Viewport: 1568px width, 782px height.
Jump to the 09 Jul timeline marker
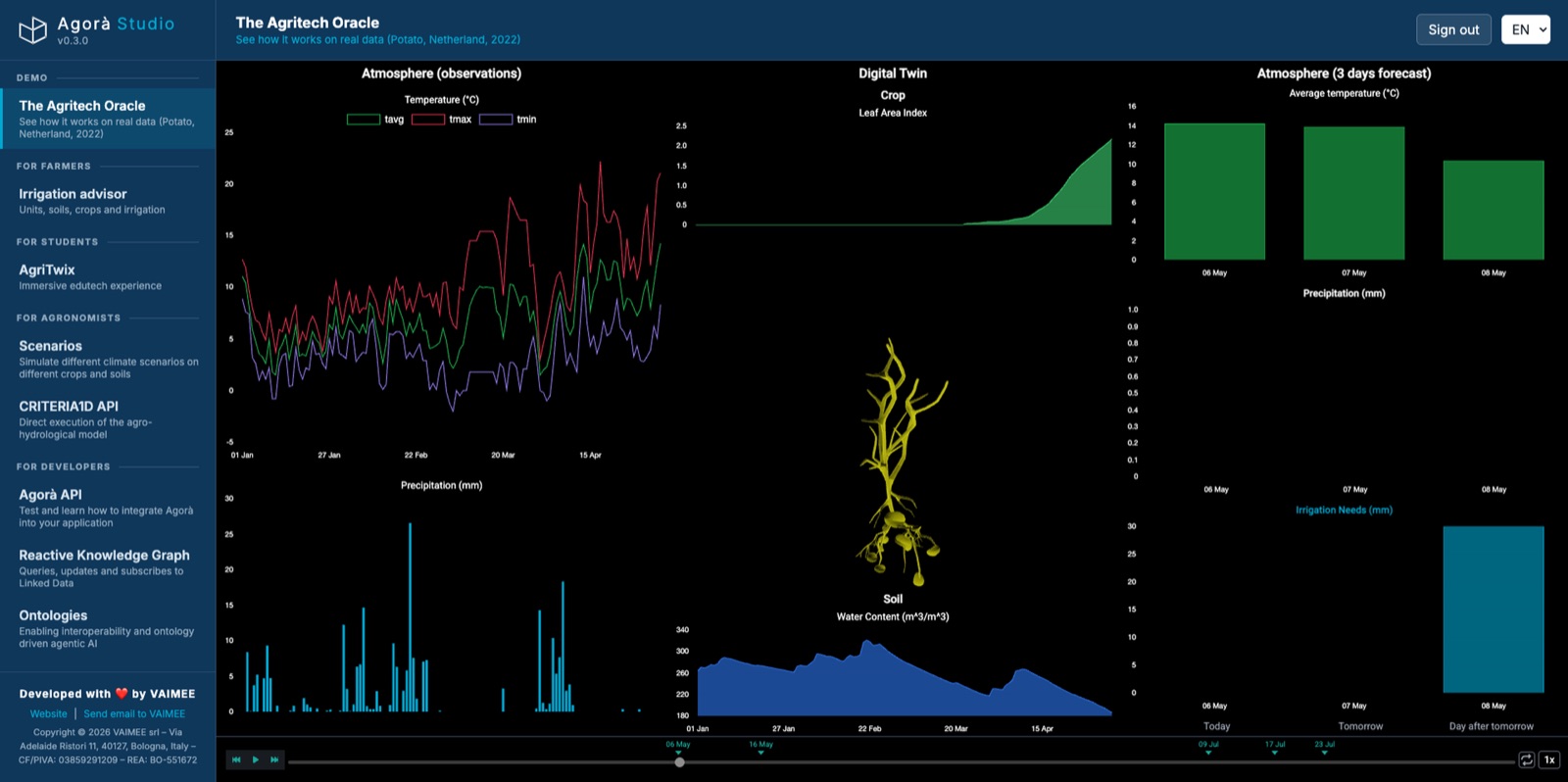(x=1208, y=748)
